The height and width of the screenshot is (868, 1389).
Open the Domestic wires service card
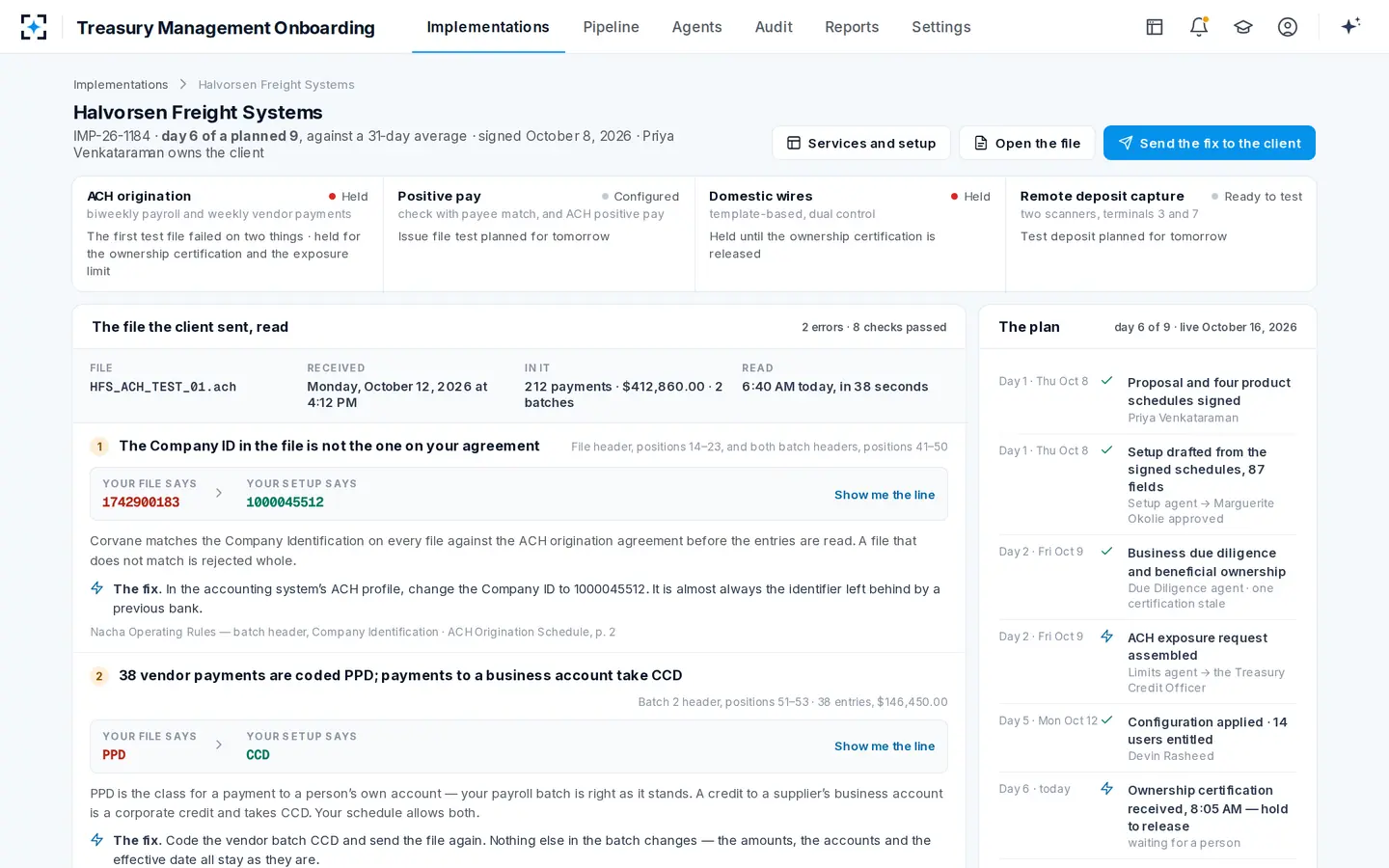point(850,233)
